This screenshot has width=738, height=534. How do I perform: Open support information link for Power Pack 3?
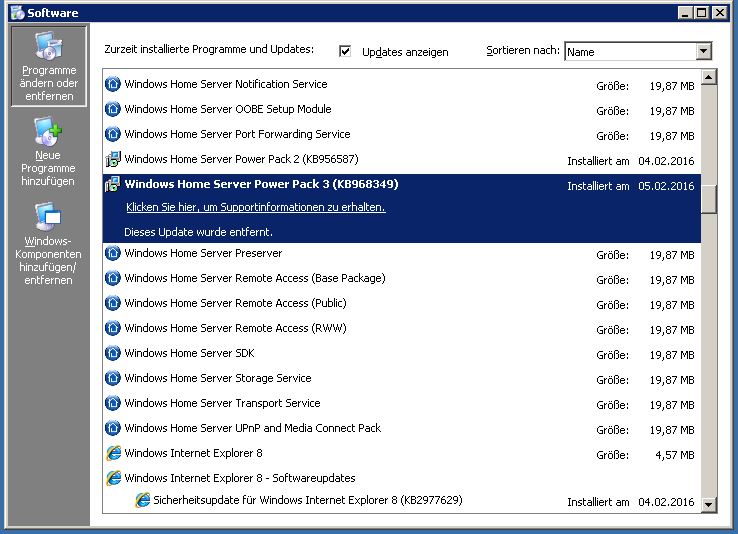coord(256,207)
